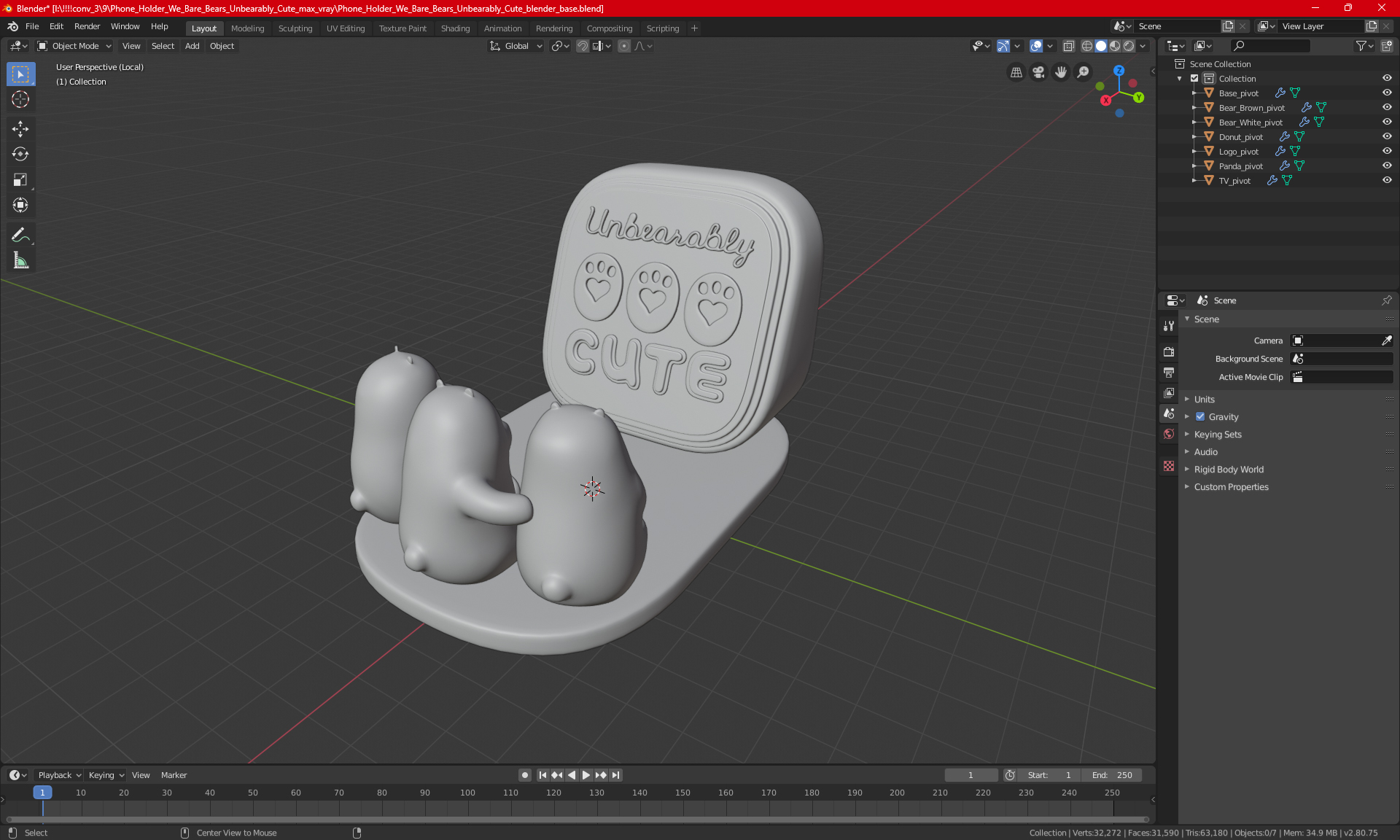The width and height of the screenshot is (1400, 840).
Task: Hide Bear_Brown_pivot with its eye icon
Action: tap(1387, 107)
